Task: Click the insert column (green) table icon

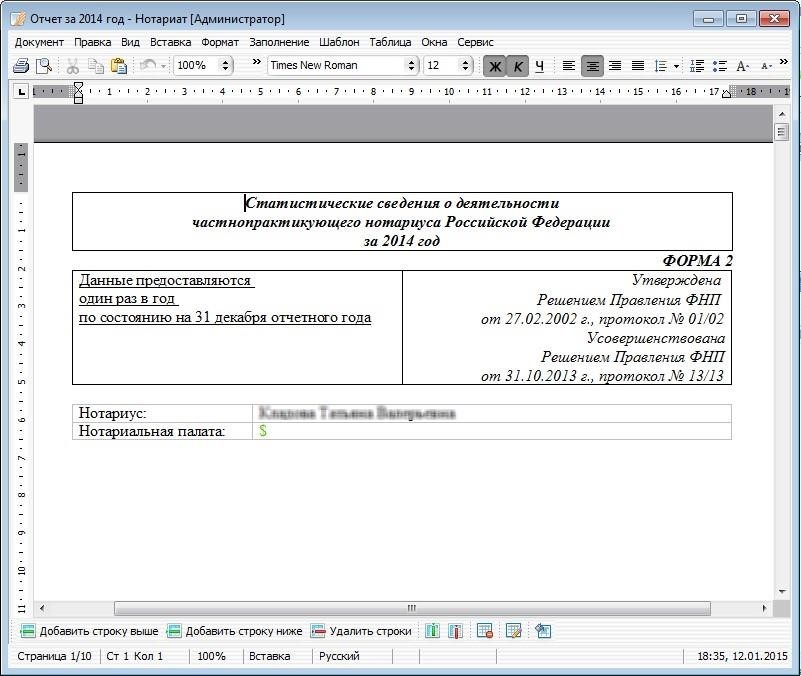Action: click(432, 631)
